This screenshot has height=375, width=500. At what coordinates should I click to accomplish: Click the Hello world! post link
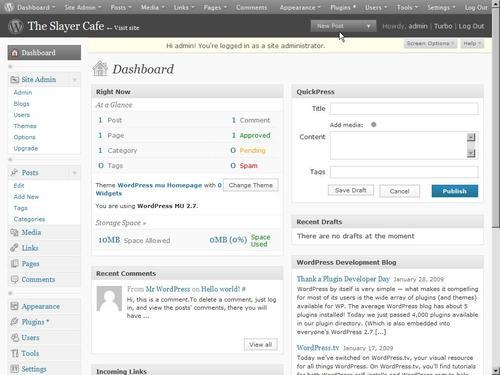[x=220, y=289]
